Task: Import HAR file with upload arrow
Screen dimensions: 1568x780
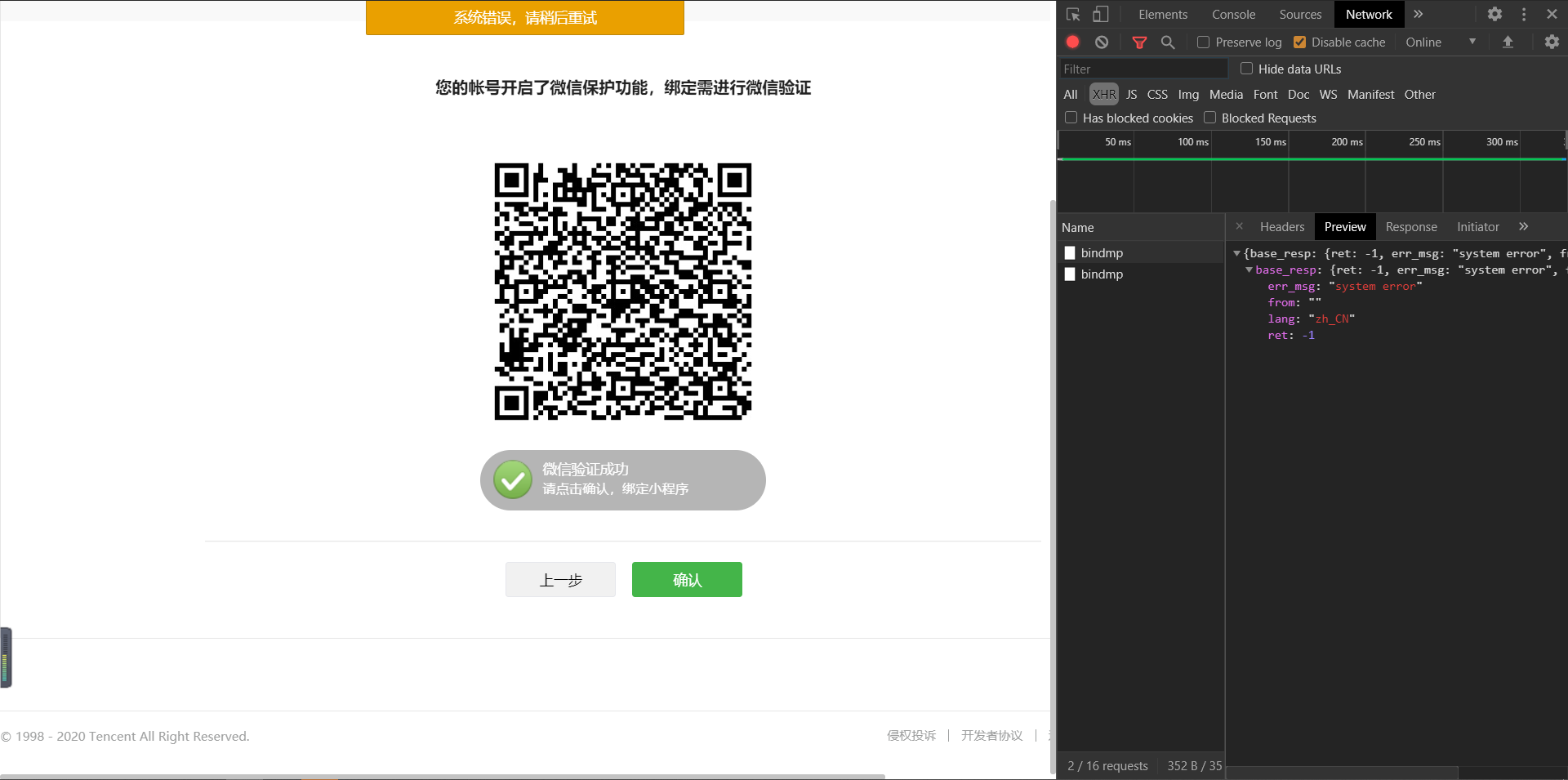Action: (1508, 42)
